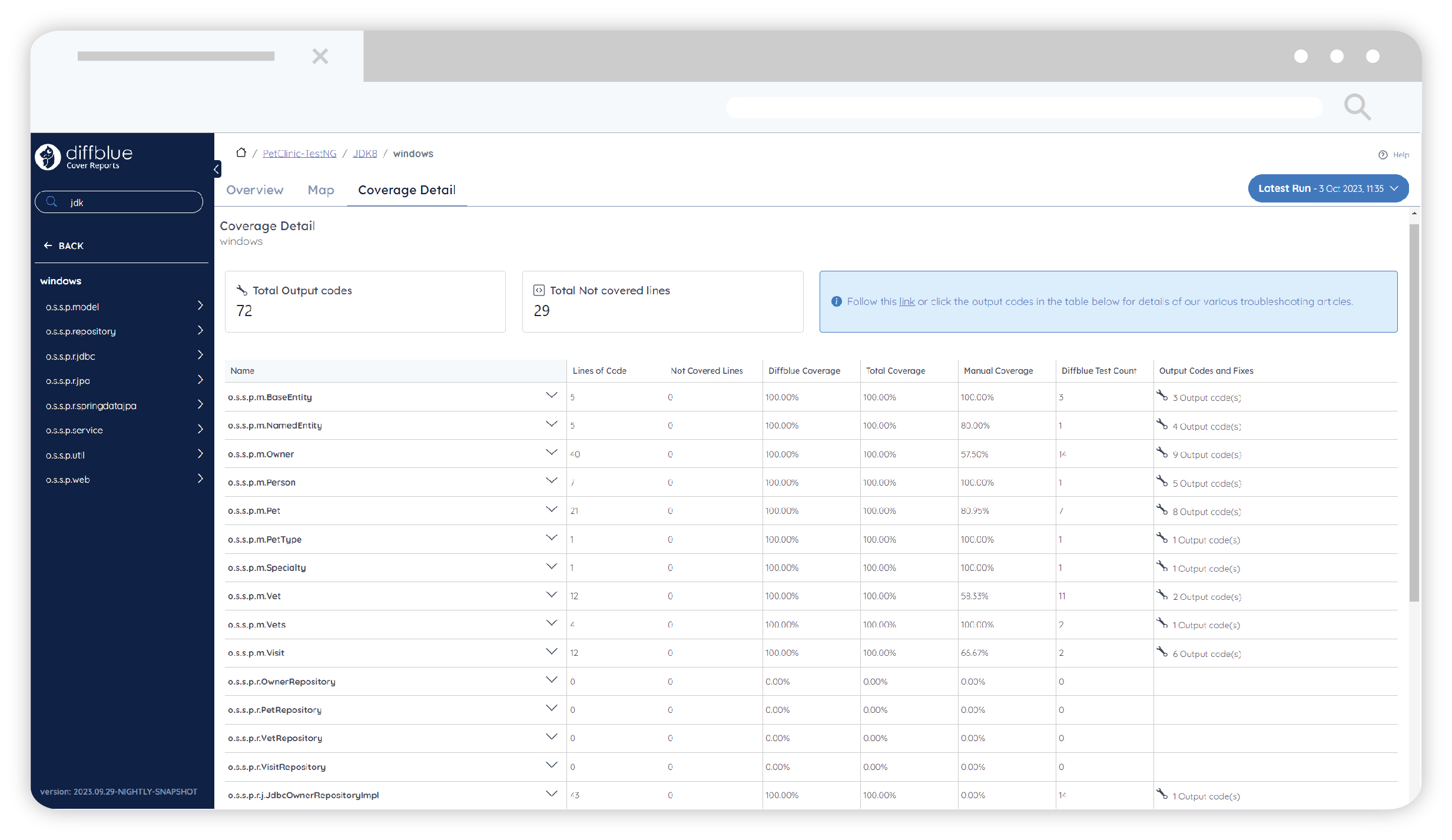Click the Help question mark icon
Viewport: 1452px width, 840px height.
click(x=1383, y=155)
